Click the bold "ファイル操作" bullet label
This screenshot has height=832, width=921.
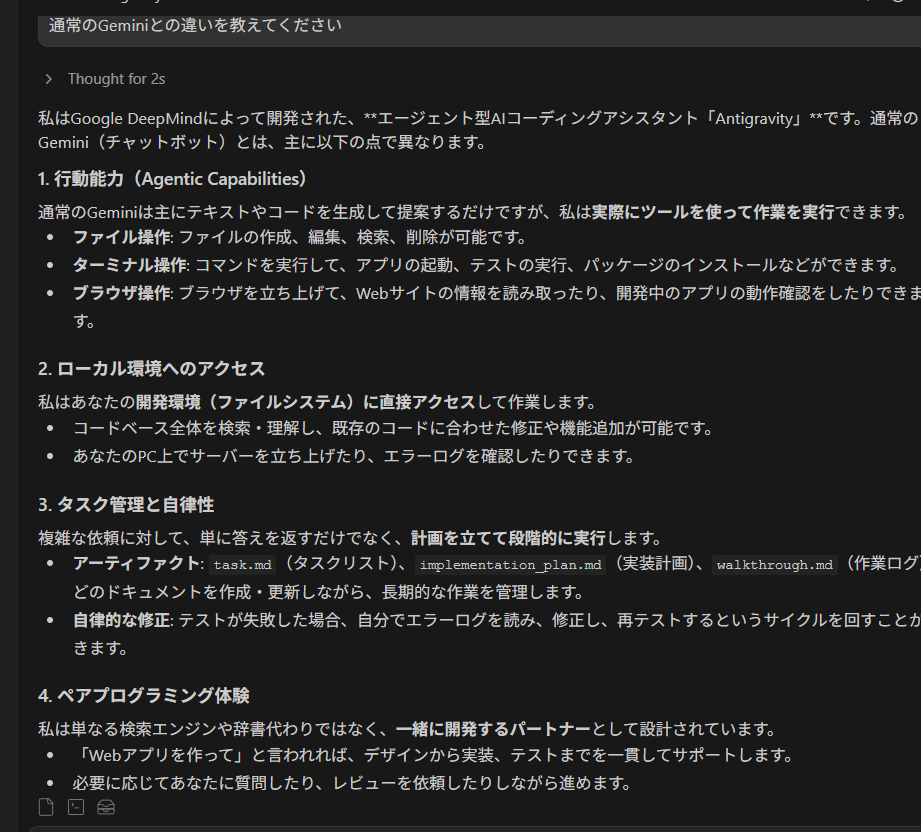pyautogui.click(x=122, y=237)
